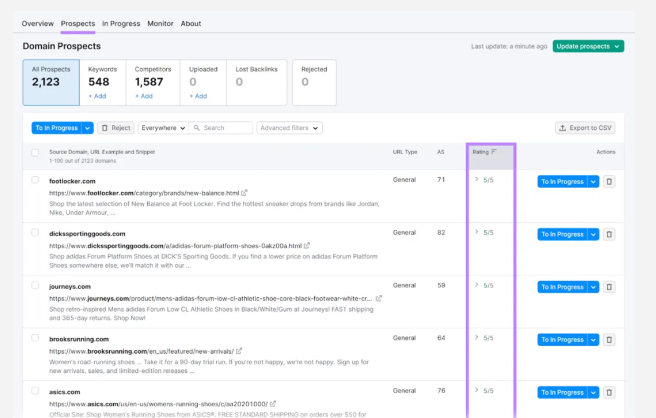Delete asics.com with the trash icon
The height and width of the screenshot is (418, 656).
609,392
